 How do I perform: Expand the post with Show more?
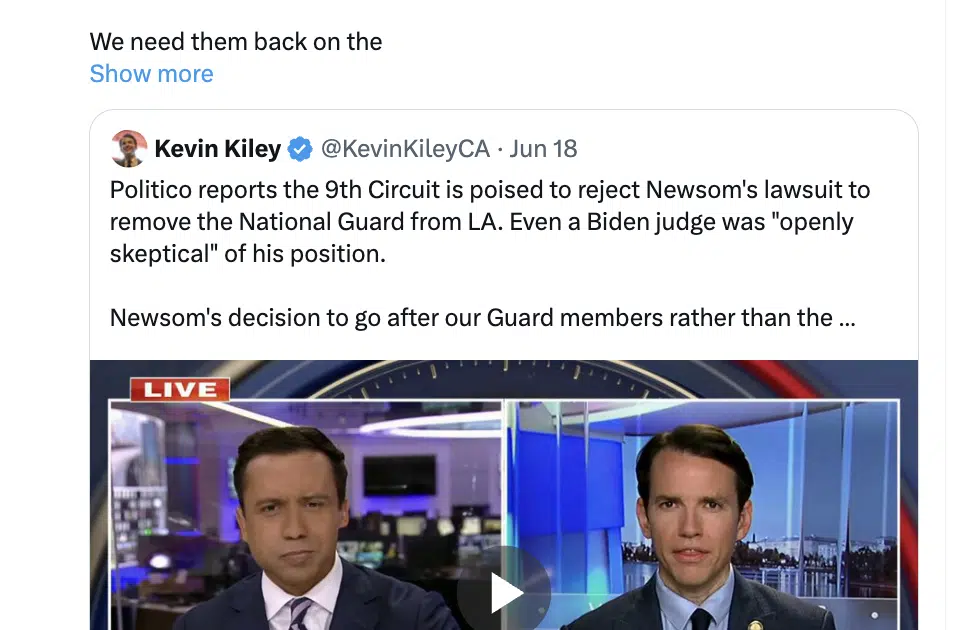click(151, 74)
